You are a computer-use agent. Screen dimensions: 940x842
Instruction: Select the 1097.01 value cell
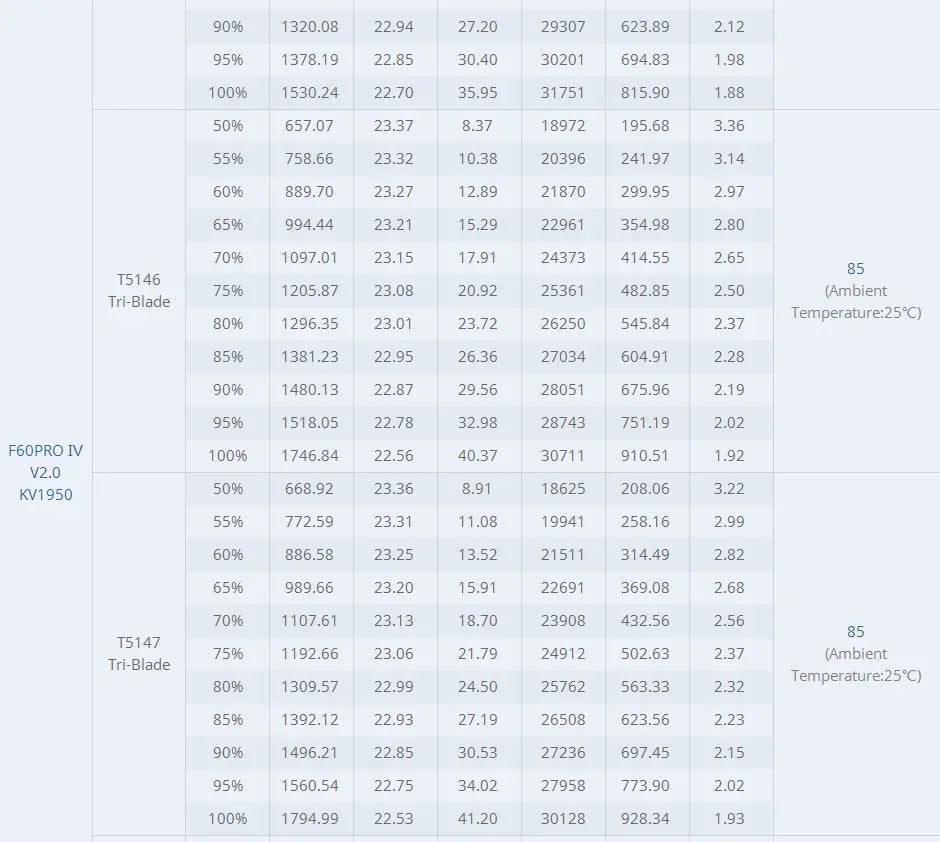click(310, 257)
